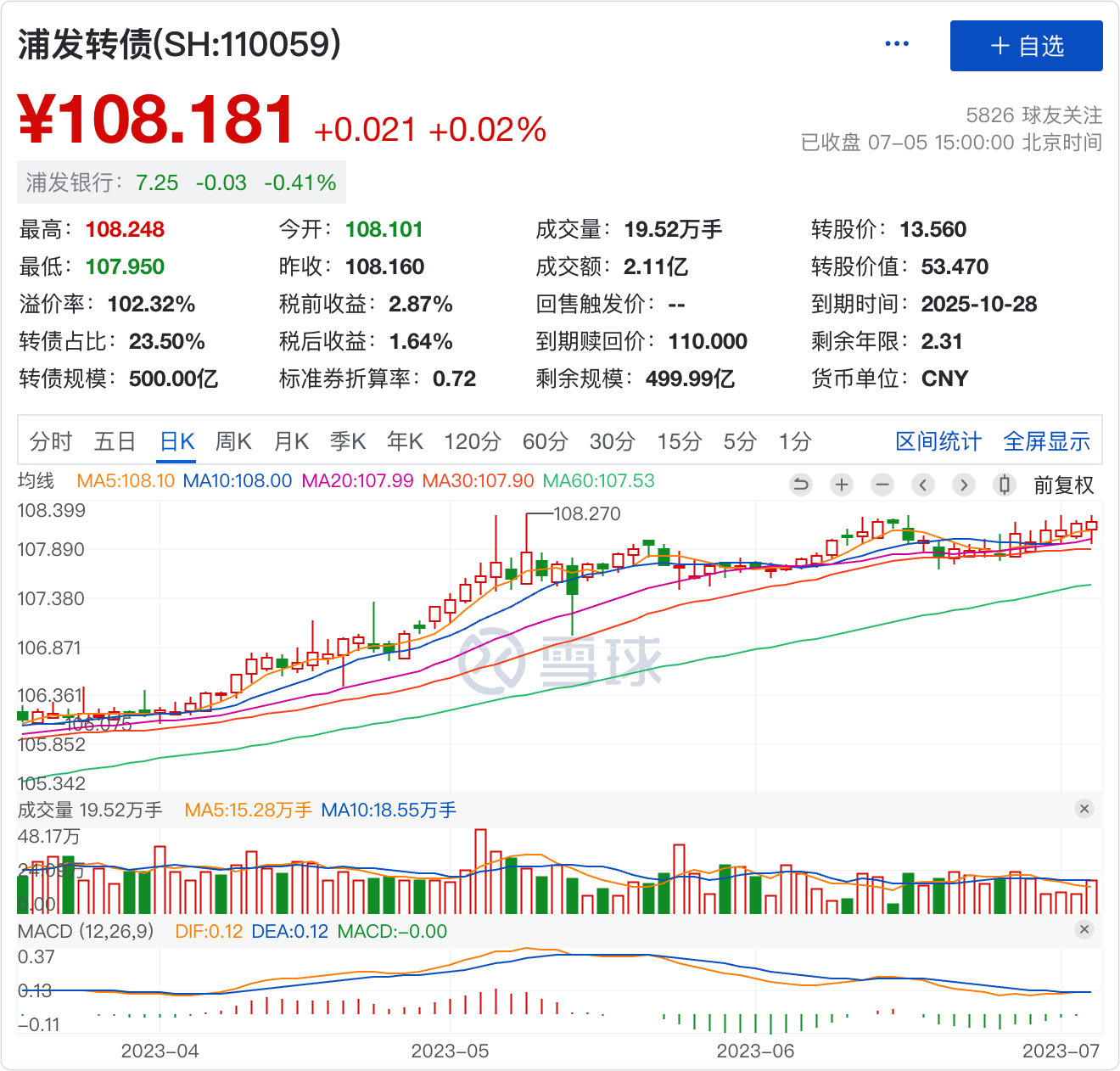The height and width of the screenshot is (1071, 1120).
Task: Zoom out the K-line chart with minus icon
Action: [882, 485]
